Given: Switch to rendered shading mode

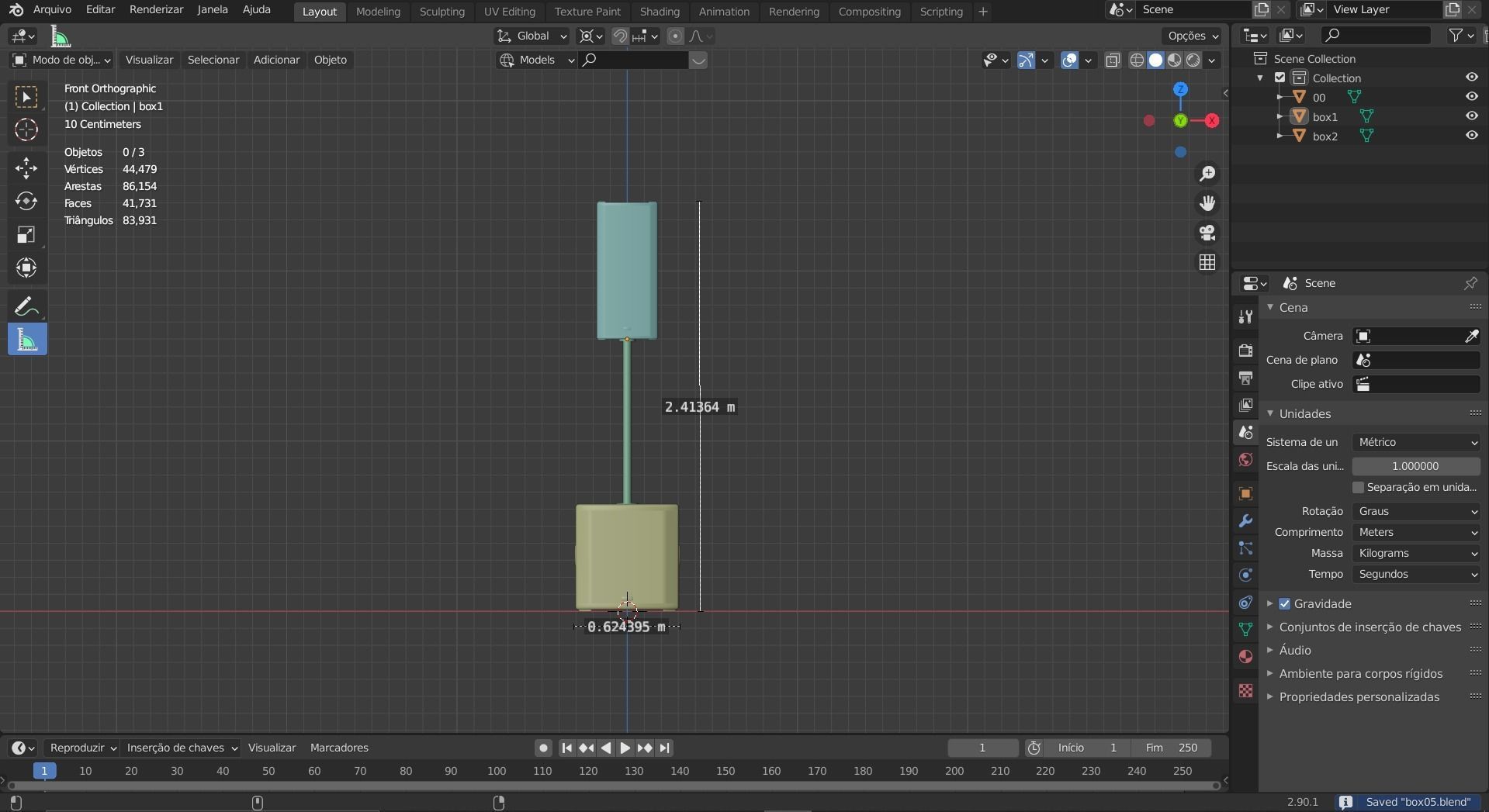Looking at the screenshot, I should (x=1193, y=60).
